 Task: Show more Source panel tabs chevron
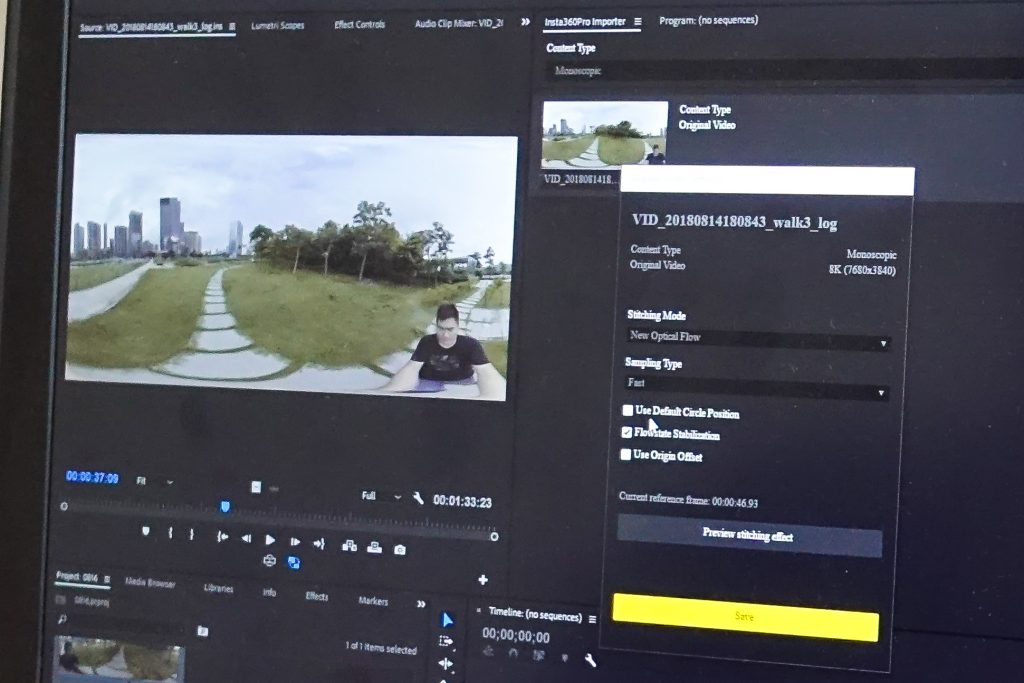point(525,22)
